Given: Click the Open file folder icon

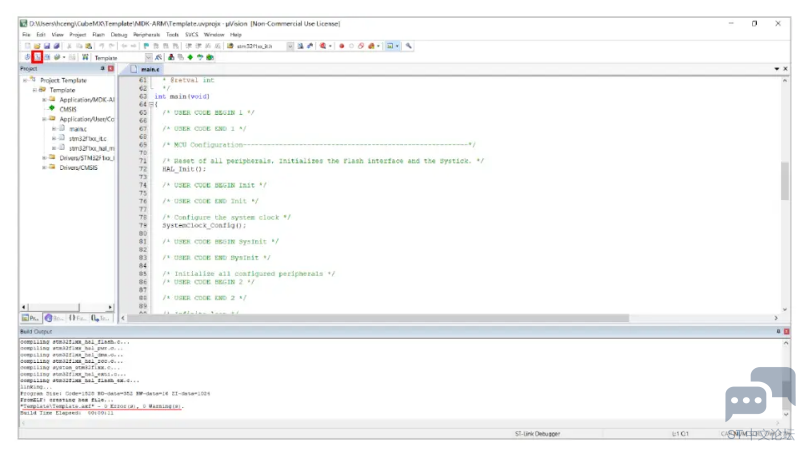Looking at the screenshot, I should click(37, 46).
